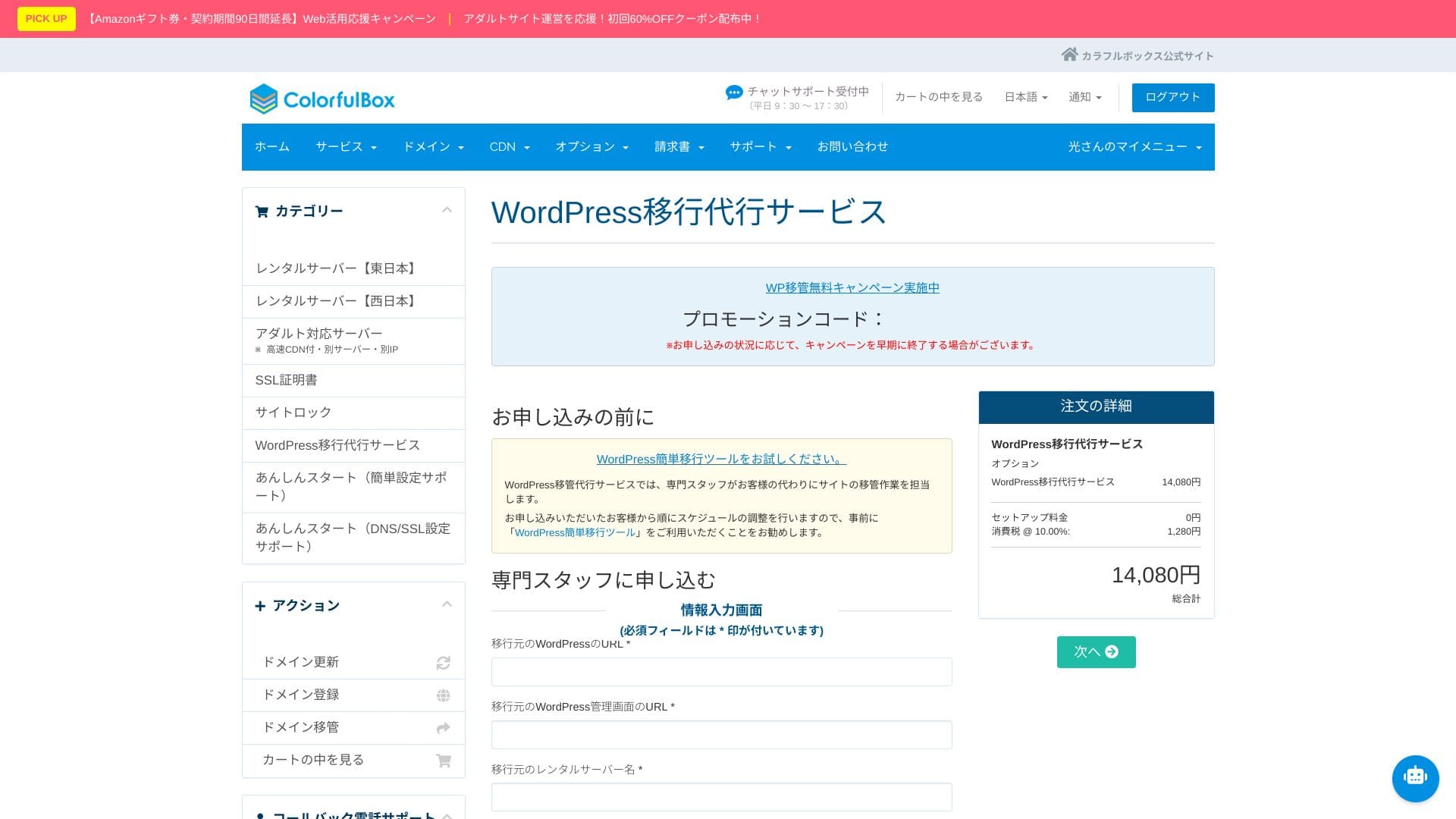Open WP移管無料キャンペーン実施中 link
This screenshot has width=1456, height=819.
click(x=852, y=287)
